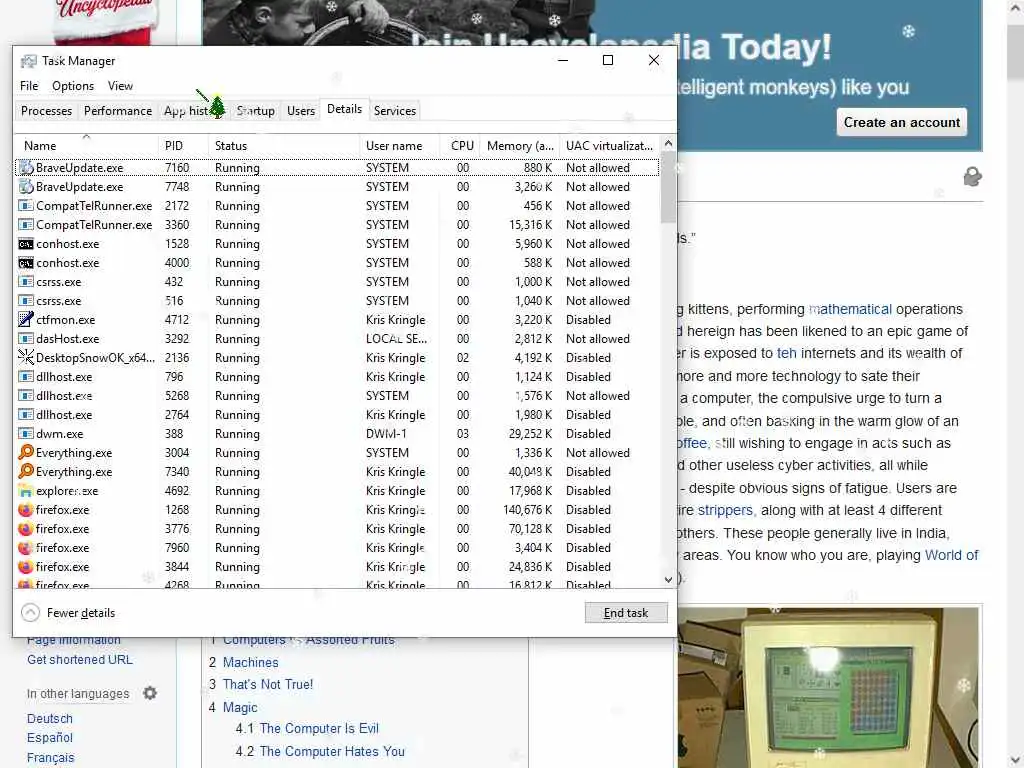Open the Magic contents link
This screenshot has width=1024, height=768.
(240, 707)
